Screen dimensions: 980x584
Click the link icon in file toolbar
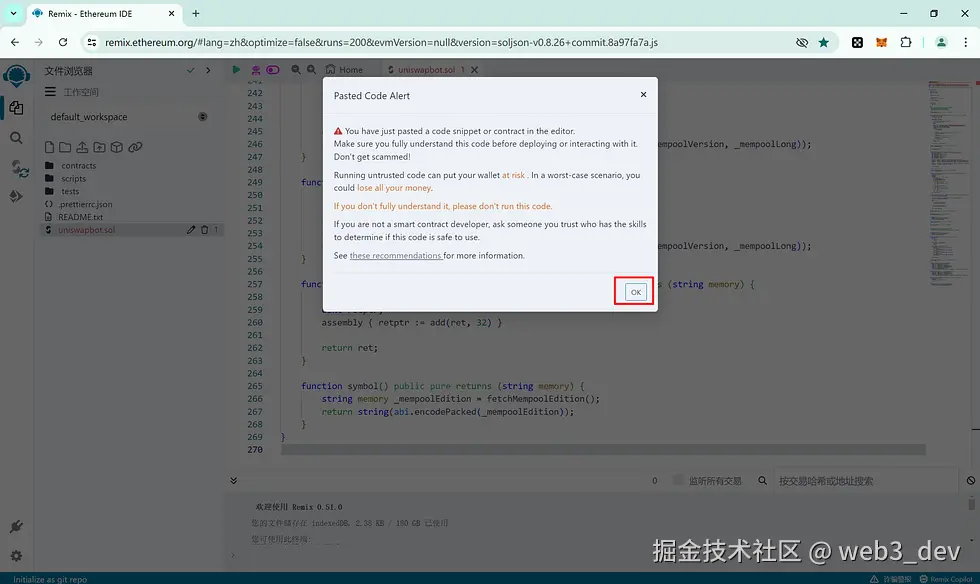[x=135, y=147]
